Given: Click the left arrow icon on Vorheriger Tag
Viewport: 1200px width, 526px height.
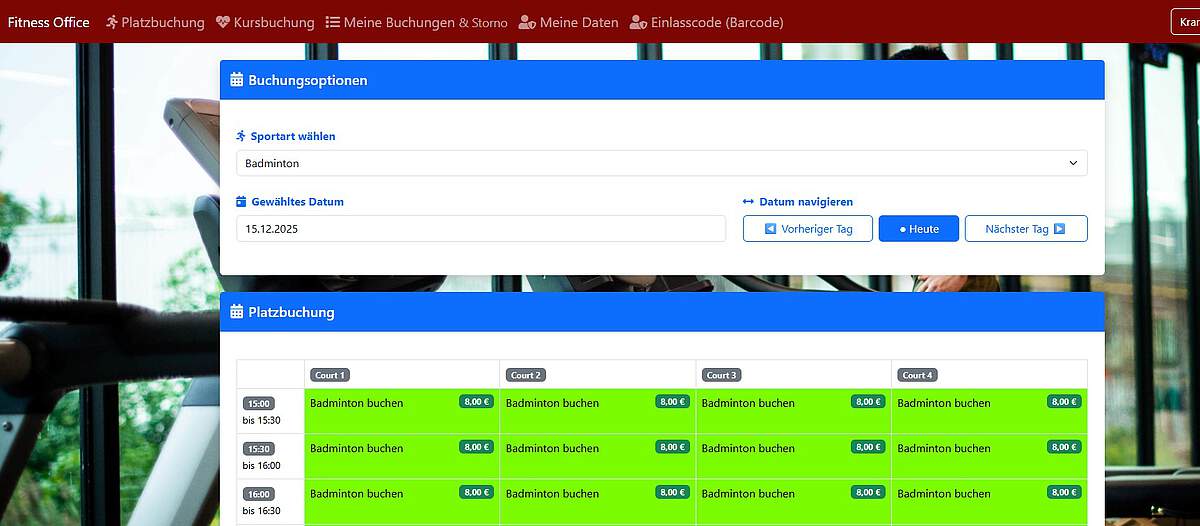Looking at the screenshot, I should coord(770,229).
